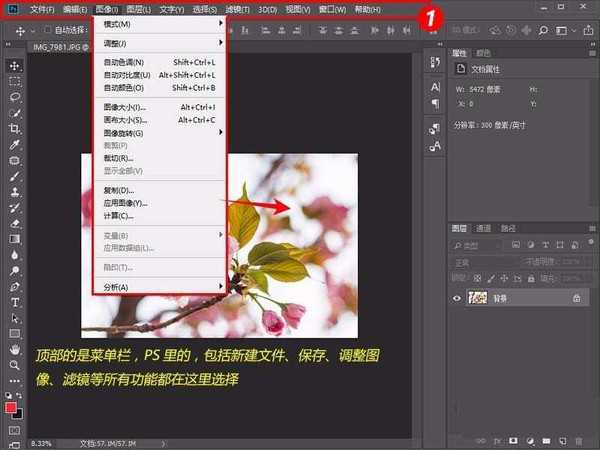
Task: Select the Hand tool
Action: (15, 350)
